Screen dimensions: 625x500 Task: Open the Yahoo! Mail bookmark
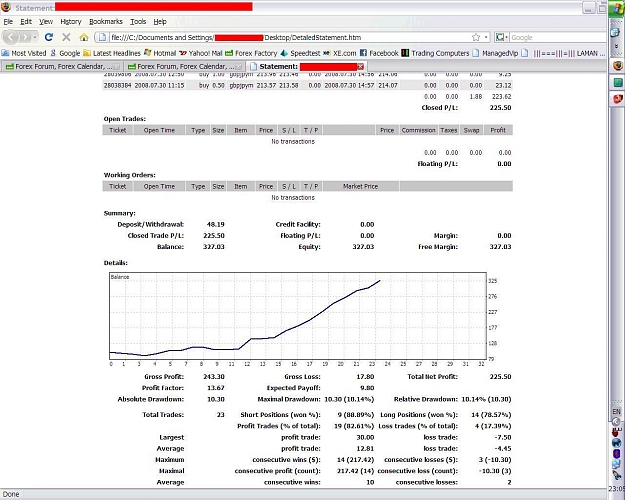click(201, 53)
